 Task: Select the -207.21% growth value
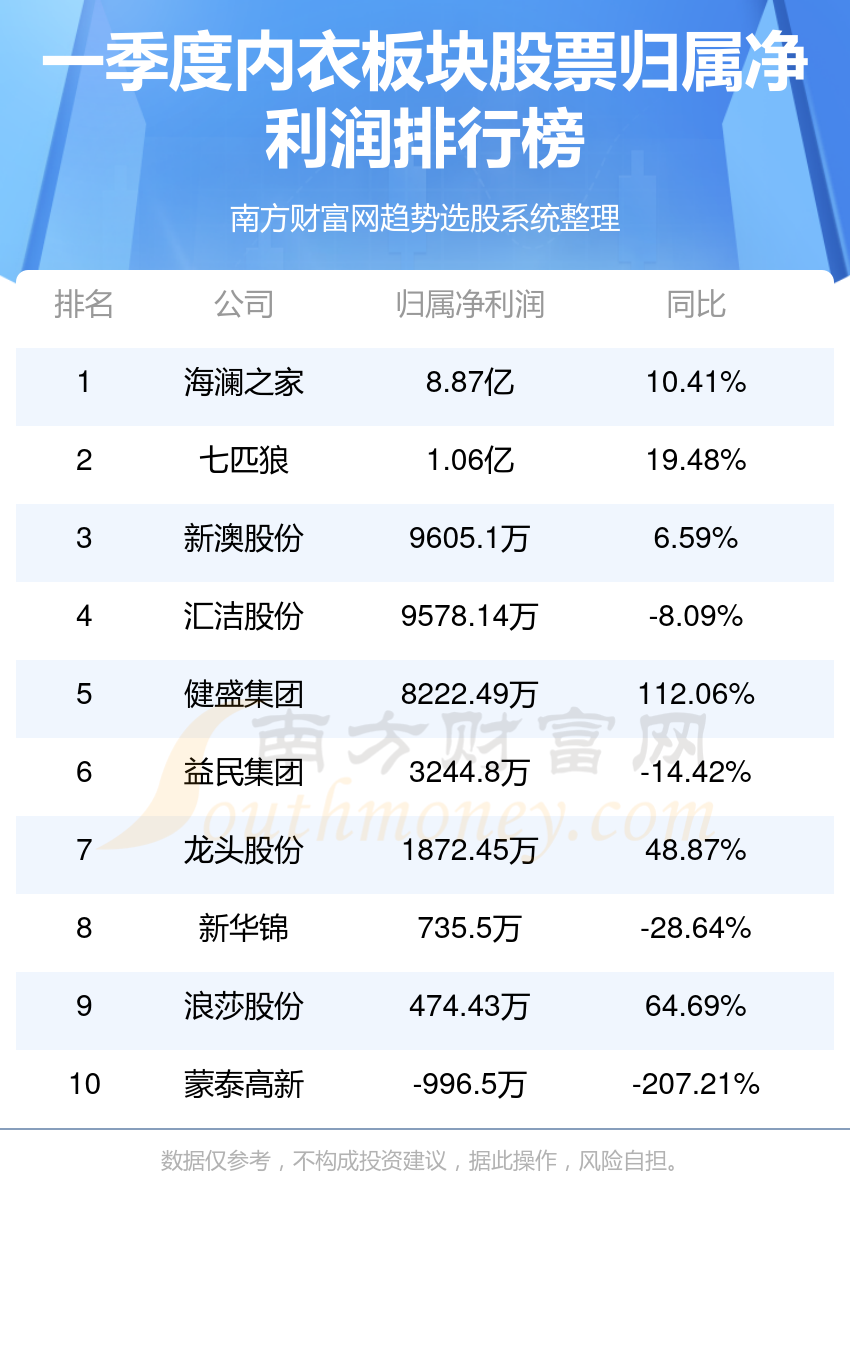696,1084
